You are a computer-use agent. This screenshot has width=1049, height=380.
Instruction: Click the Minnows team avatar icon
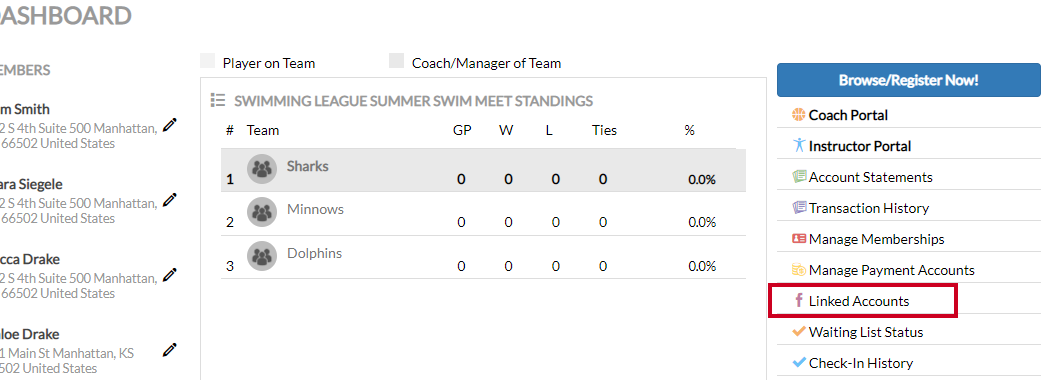[262, 213]
